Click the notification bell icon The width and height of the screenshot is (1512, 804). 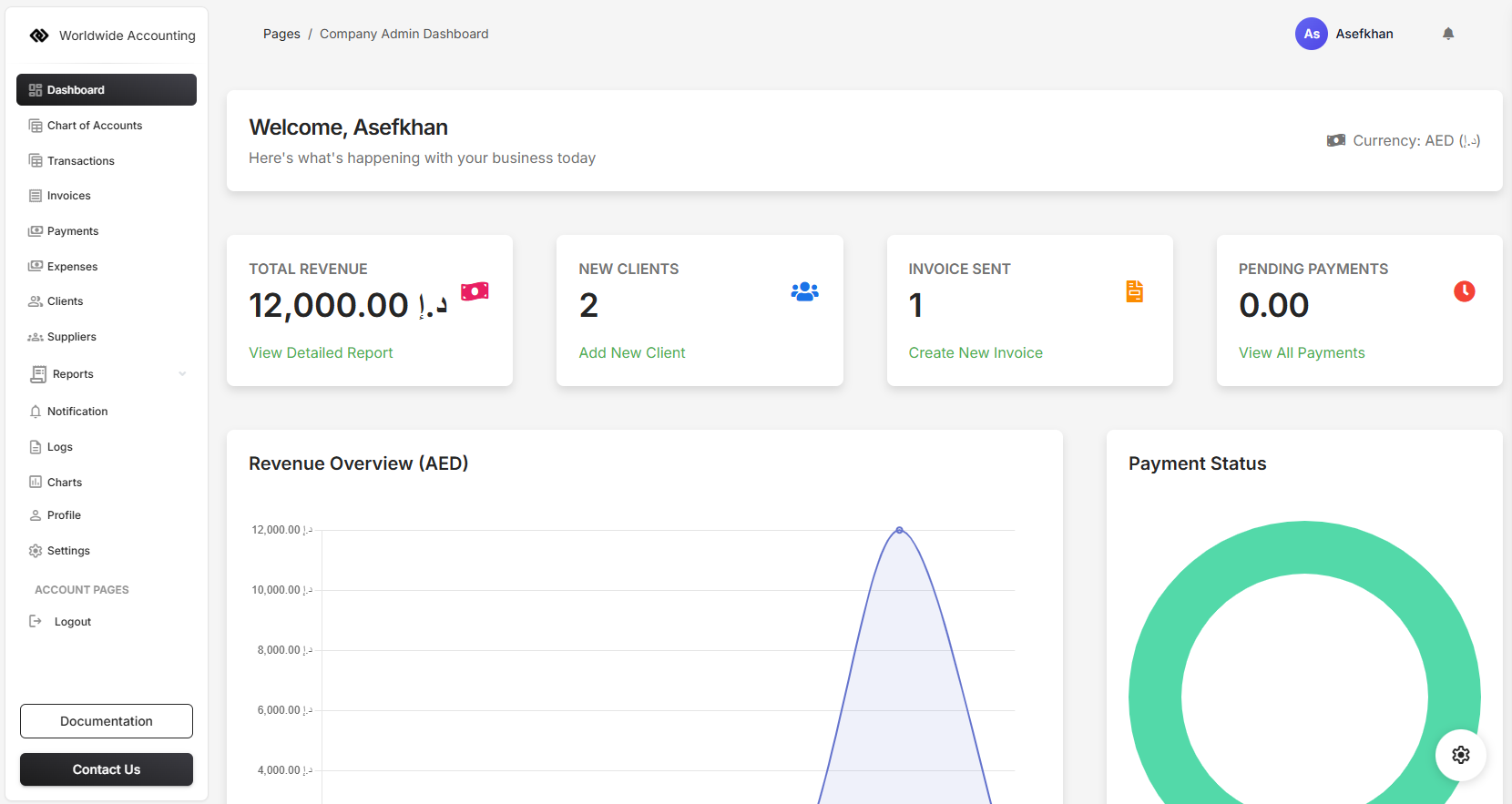click(1448, 34)
